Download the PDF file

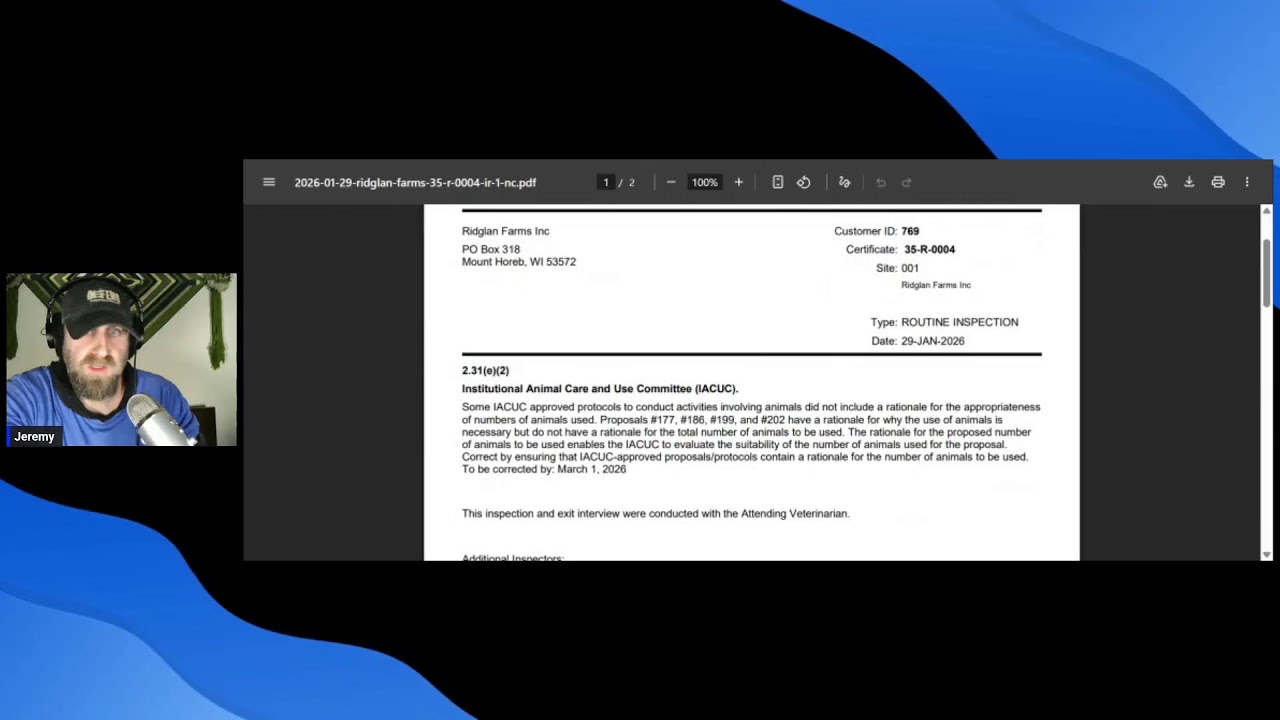pos(1189,182)
